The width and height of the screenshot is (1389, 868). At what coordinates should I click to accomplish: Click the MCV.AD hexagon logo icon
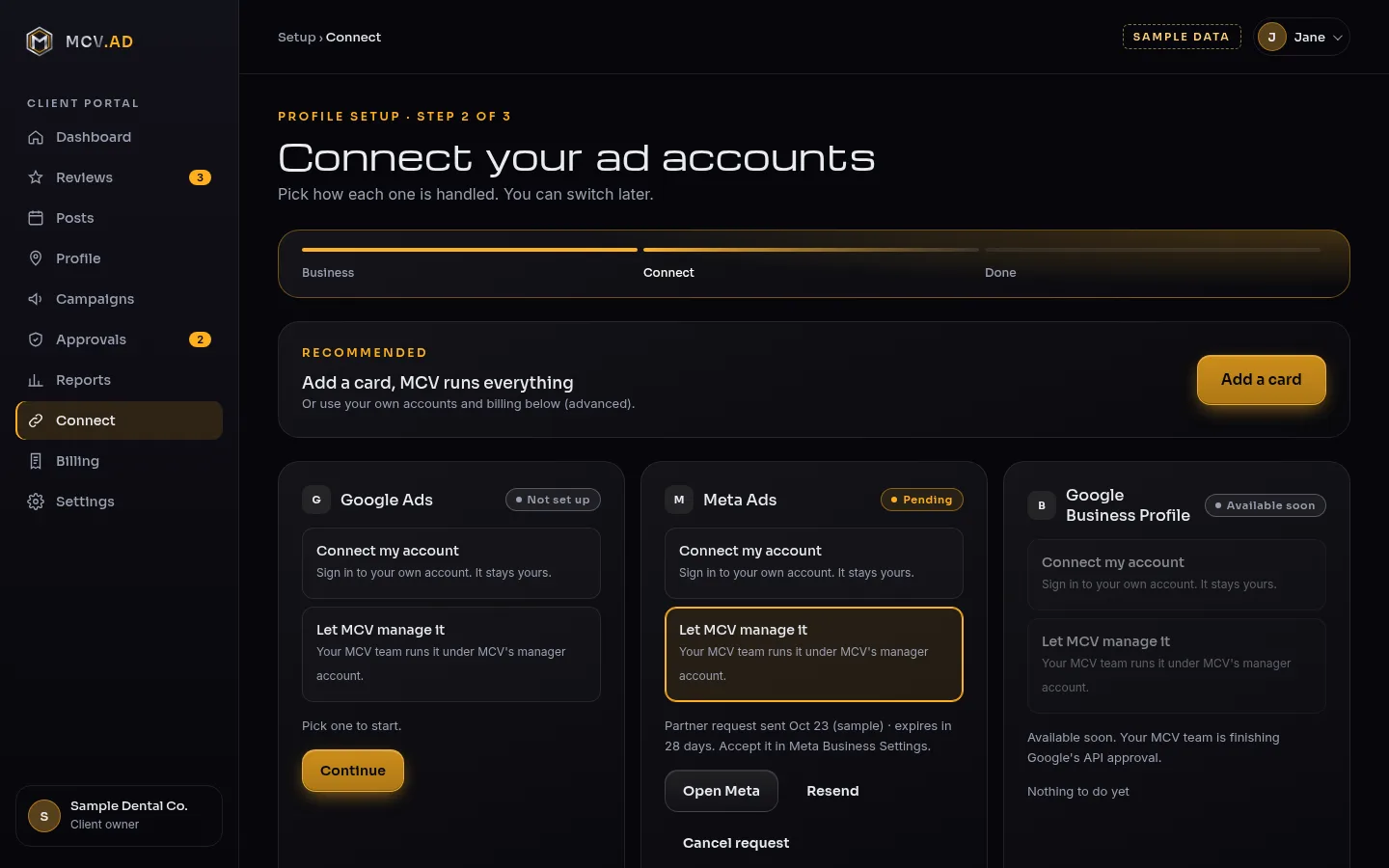click(40, 41)
